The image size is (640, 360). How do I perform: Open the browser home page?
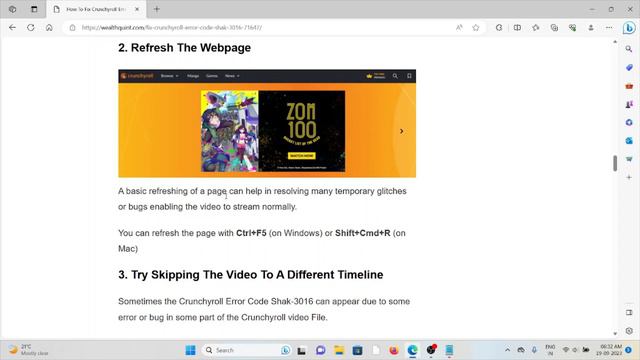[x=49, y=28]
